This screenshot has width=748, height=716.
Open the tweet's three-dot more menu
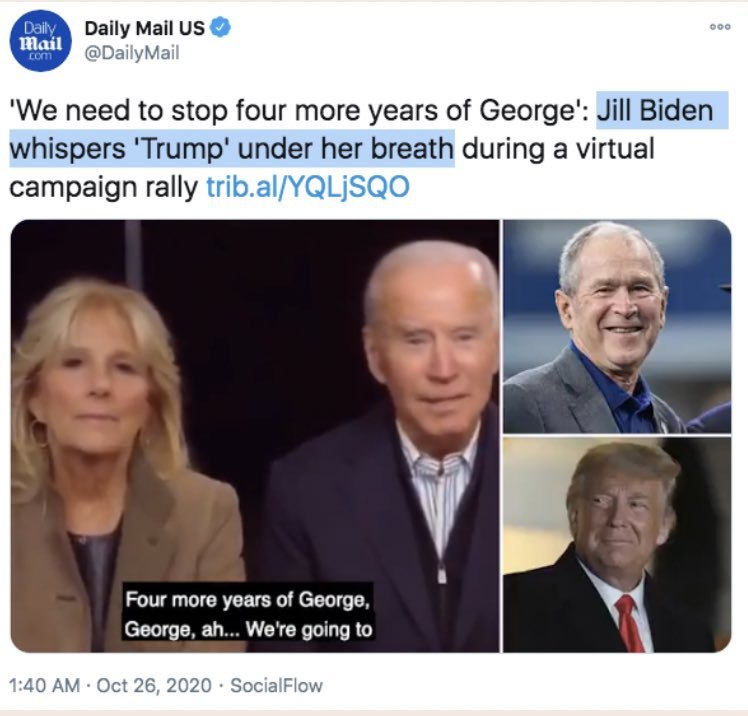pyautogui.click(x=720, y=27)
